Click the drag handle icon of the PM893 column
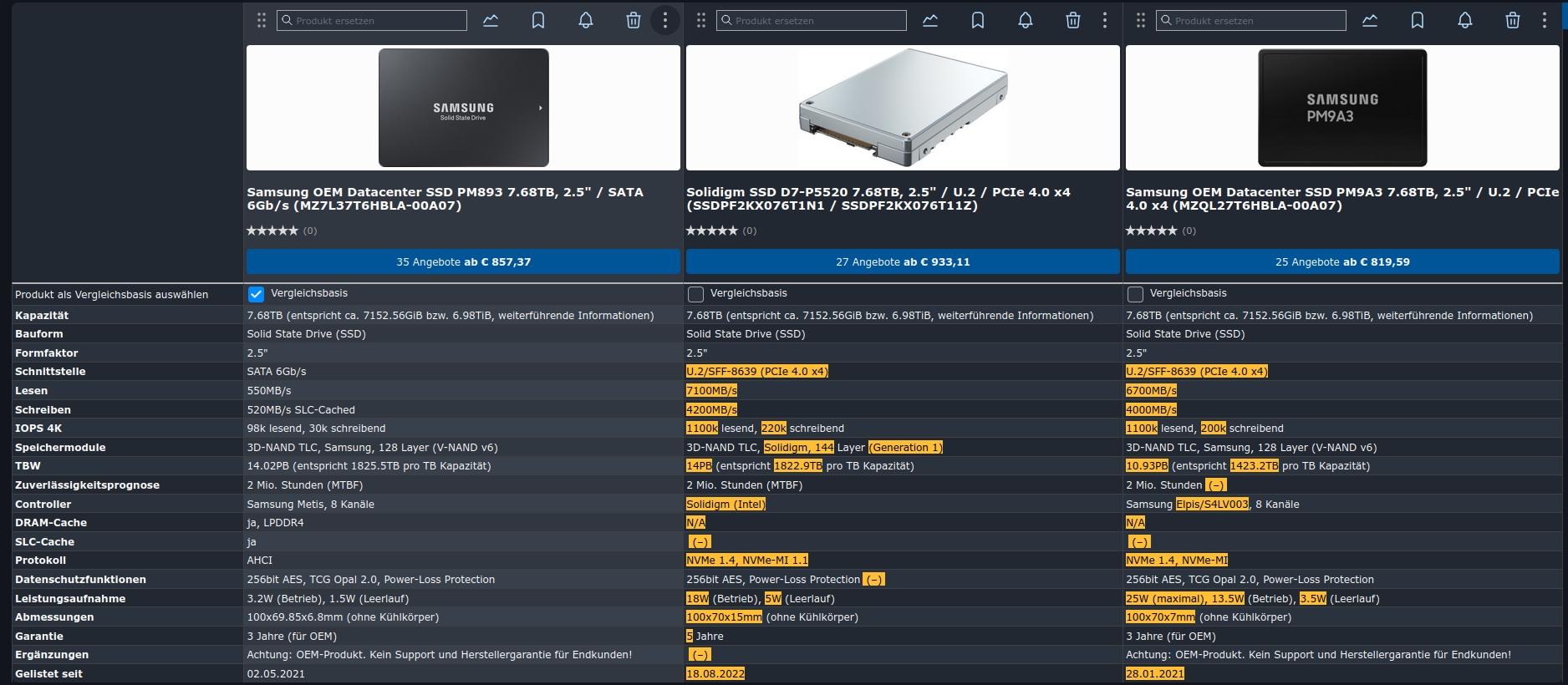Image resolution: width=1568 pixels, height=685 pixels. point(262,20)
